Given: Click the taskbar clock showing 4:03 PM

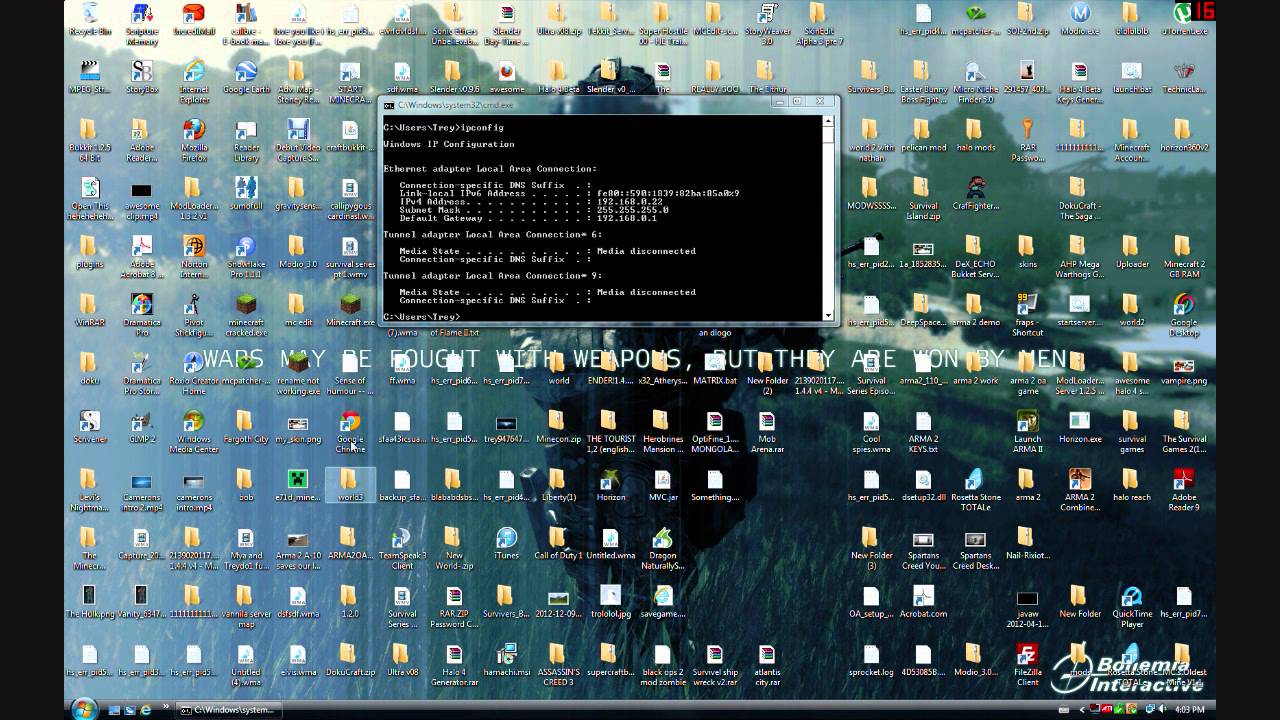Looking at the screenshot, I should (x=1190, y=710).
